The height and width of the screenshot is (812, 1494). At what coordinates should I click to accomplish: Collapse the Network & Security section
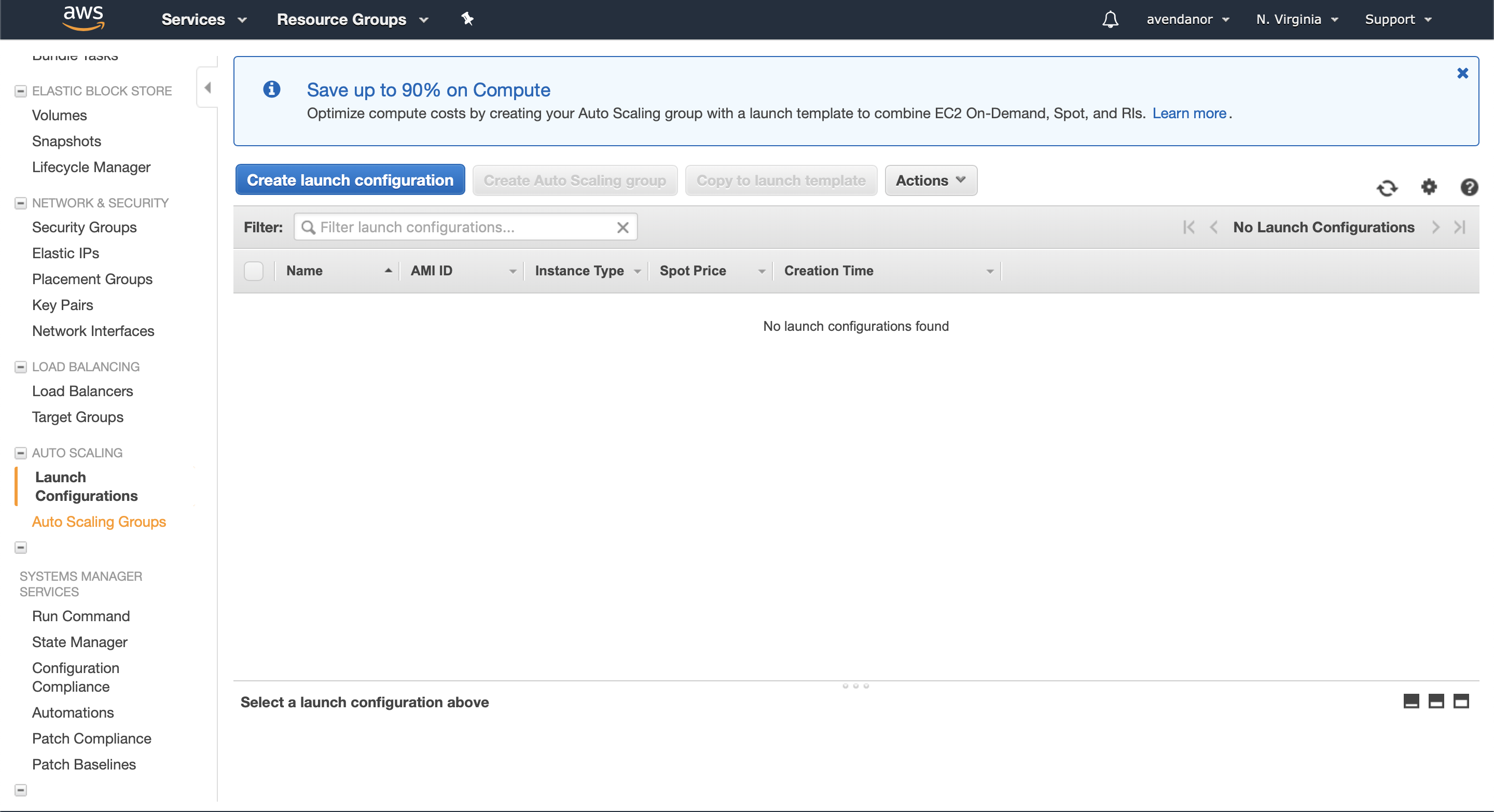pyautogui.click(x=20, y=203)
